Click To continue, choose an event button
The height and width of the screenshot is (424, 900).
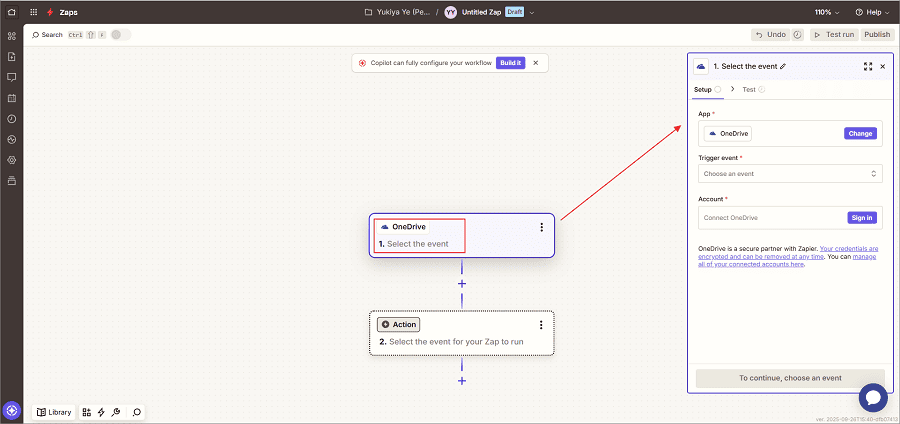tap(790, 378)
